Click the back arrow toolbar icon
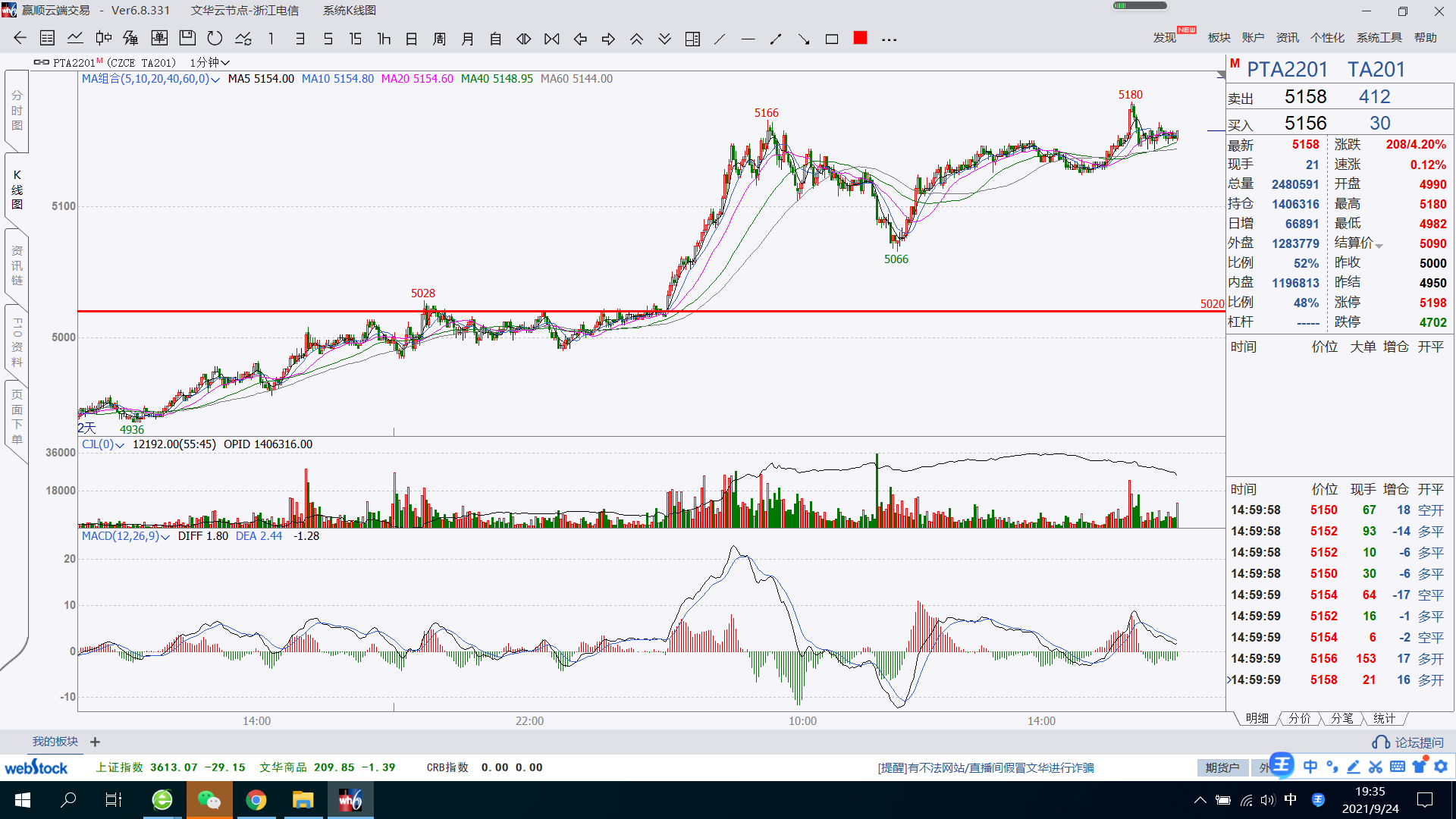1456x819 pixels. click(20, 39)
